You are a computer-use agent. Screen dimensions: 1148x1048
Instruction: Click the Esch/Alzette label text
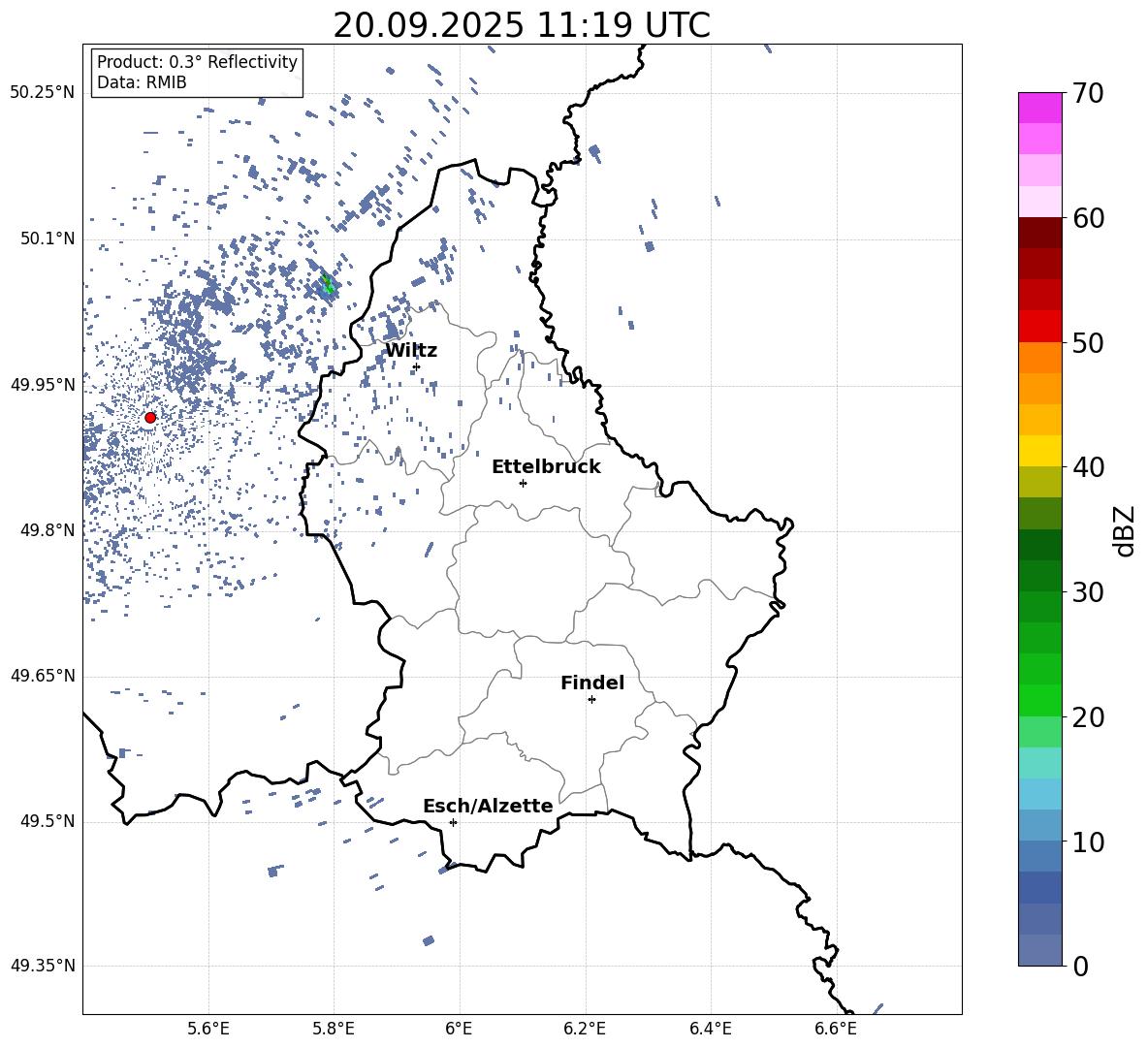488,807
